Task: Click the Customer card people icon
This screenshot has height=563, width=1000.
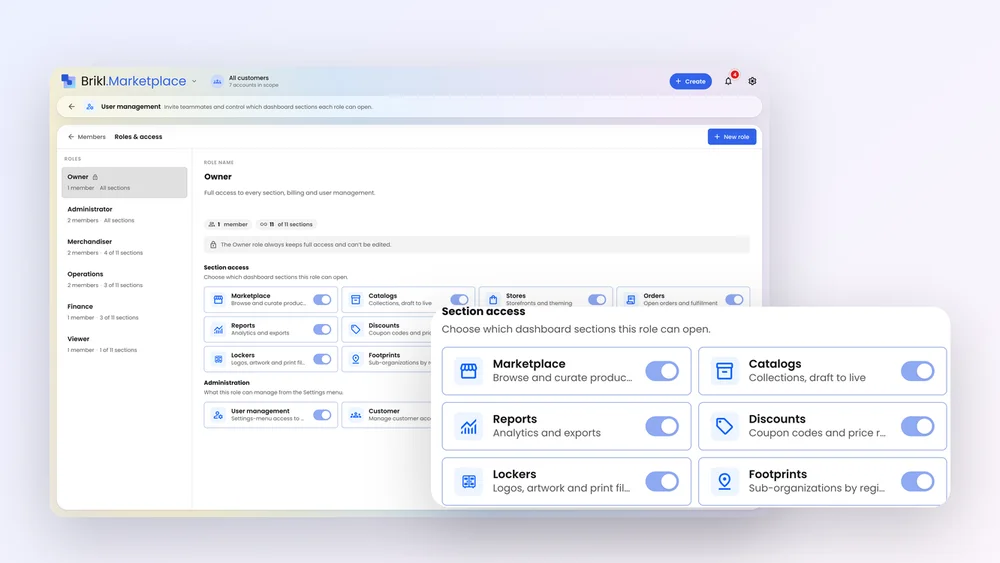Action: (x=356, y=415)
